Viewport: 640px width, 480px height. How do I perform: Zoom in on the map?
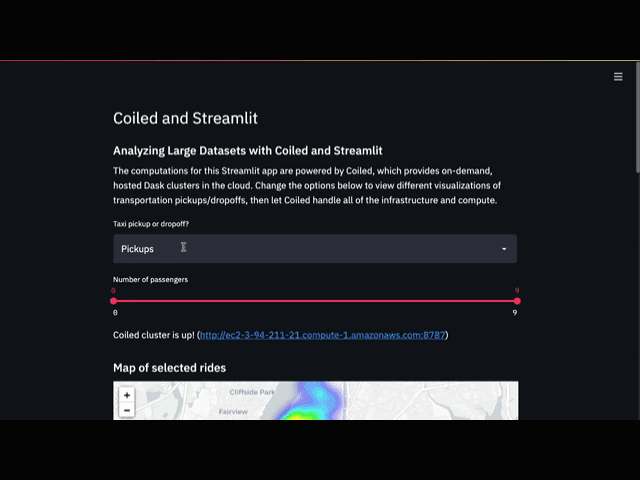(x=127, y=396)
